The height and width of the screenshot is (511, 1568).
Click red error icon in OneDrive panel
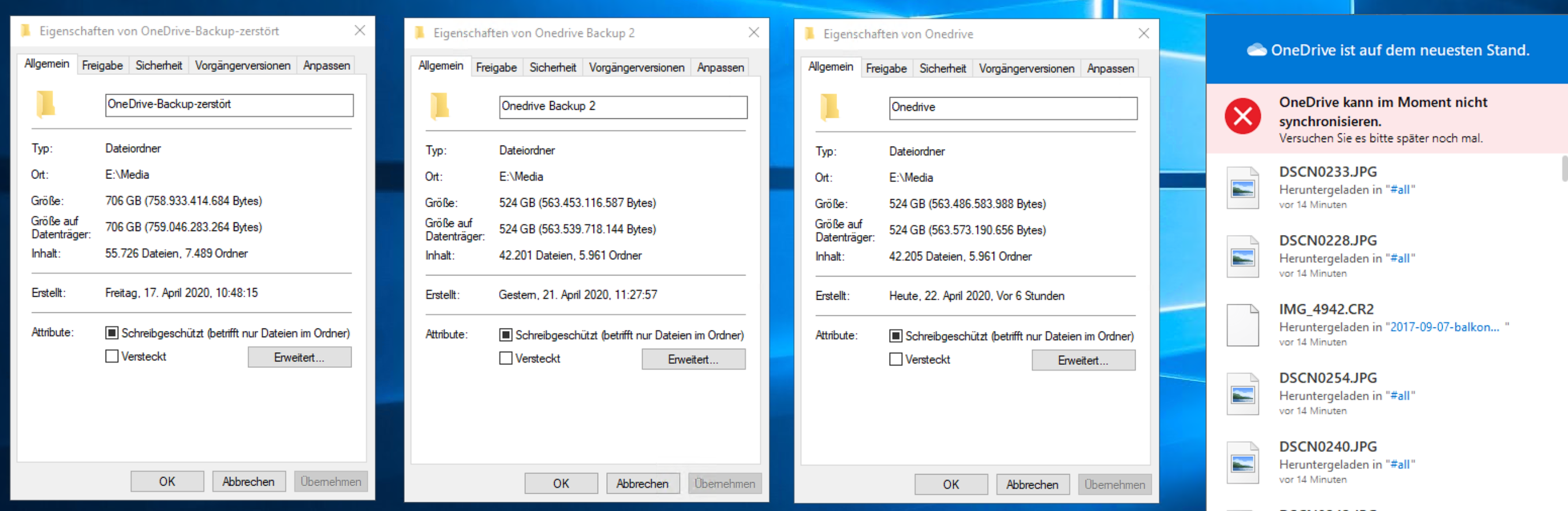tap(1242, 115)
